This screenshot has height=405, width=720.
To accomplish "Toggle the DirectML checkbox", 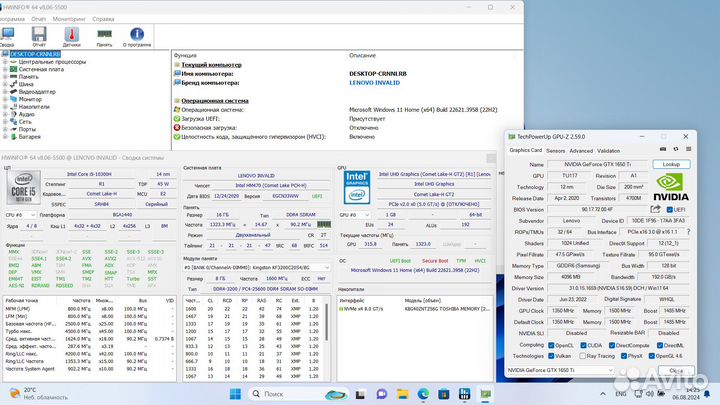I will (x=659, y=345).
